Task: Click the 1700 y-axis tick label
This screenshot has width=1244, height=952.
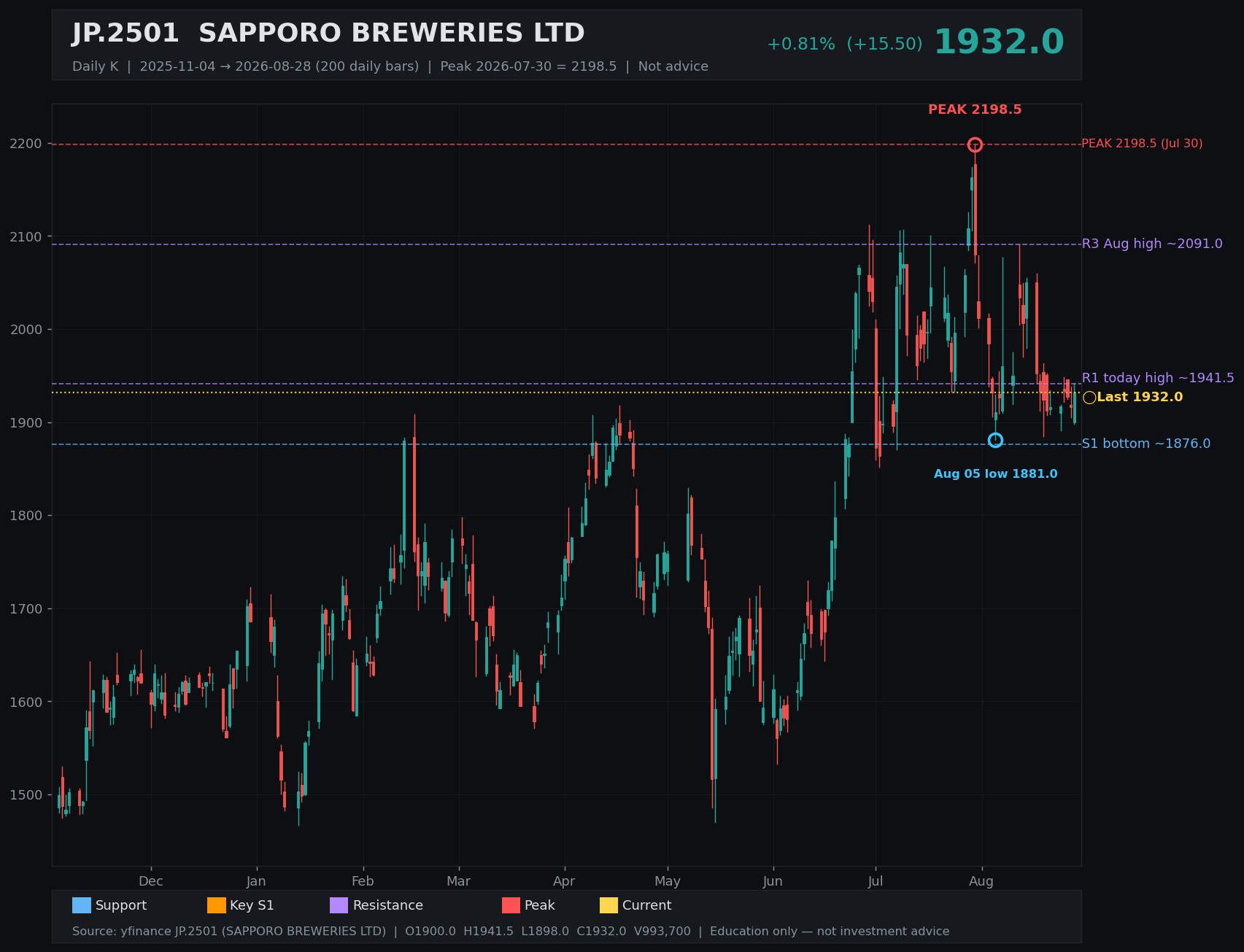Action: click(26, 609)
